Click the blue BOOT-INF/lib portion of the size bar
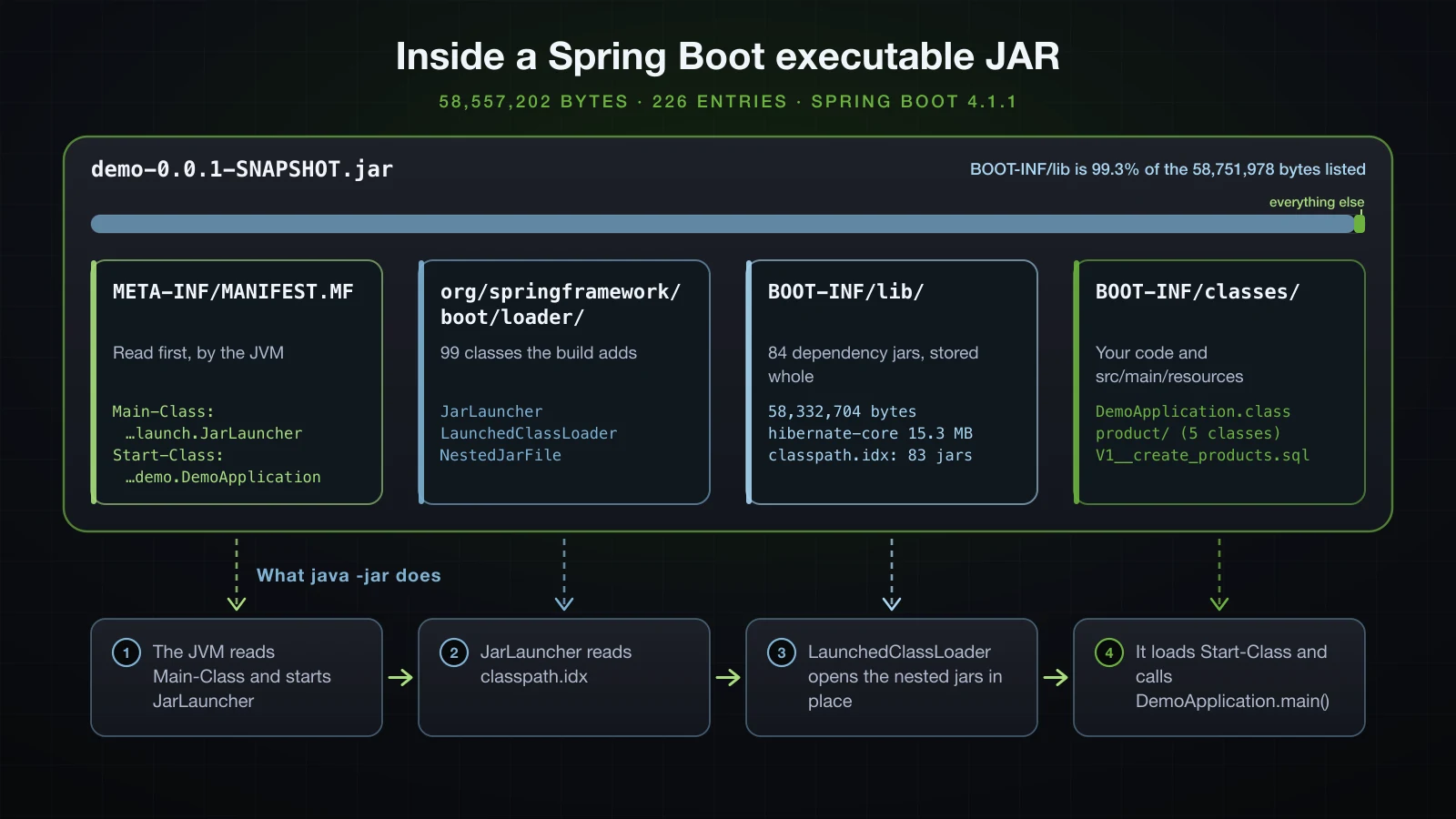Screen dimensions: 1456x819 pos(723,224)
